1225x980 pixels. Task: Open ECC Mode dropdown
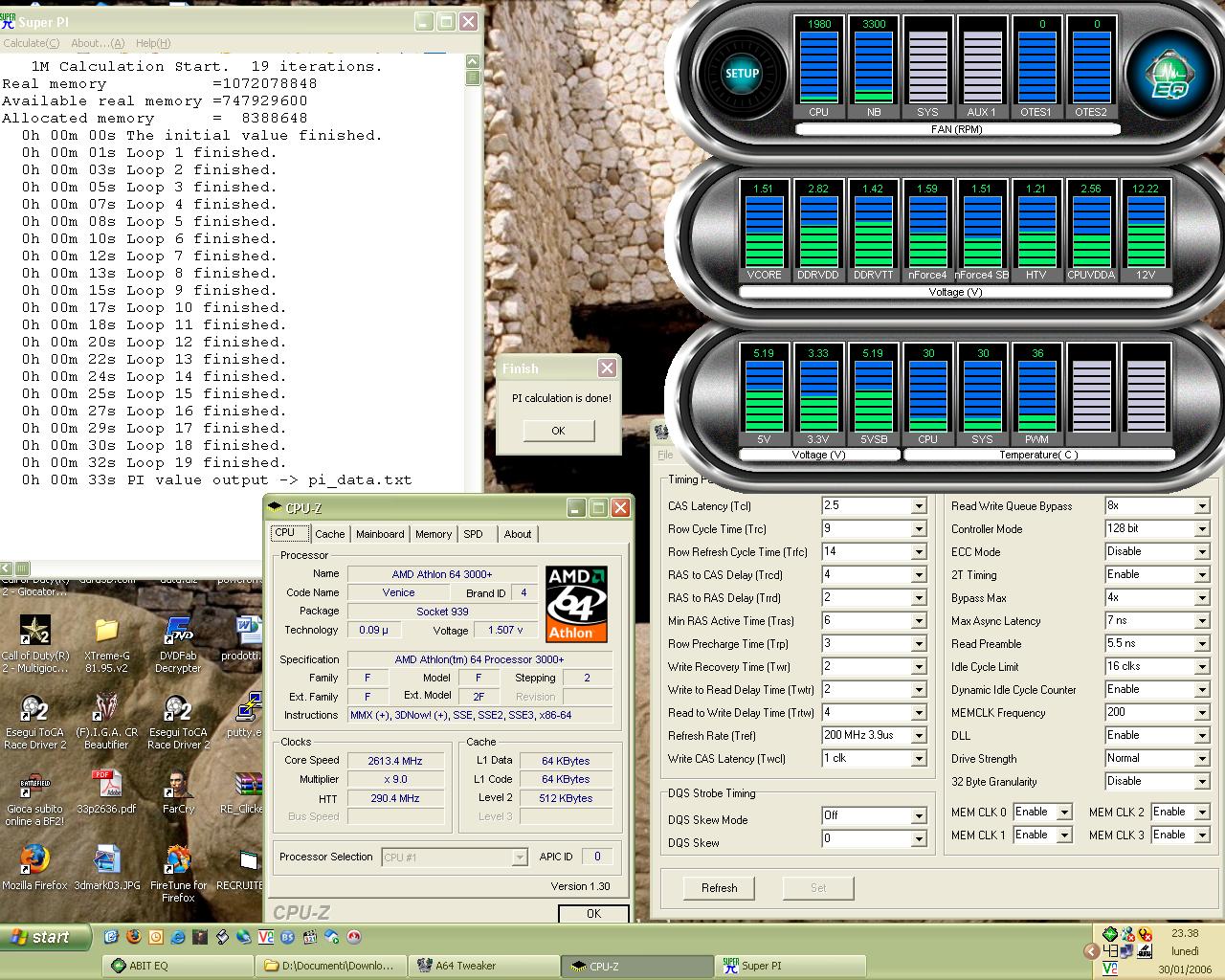point(1202,552)
